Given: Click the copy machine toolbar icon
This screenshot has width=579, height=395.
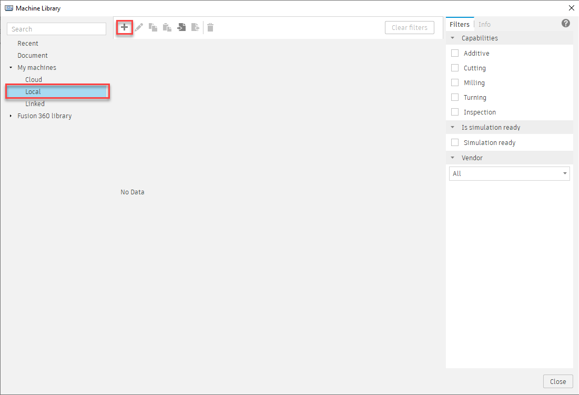Looking at the screenshot, I should (153, 27).
